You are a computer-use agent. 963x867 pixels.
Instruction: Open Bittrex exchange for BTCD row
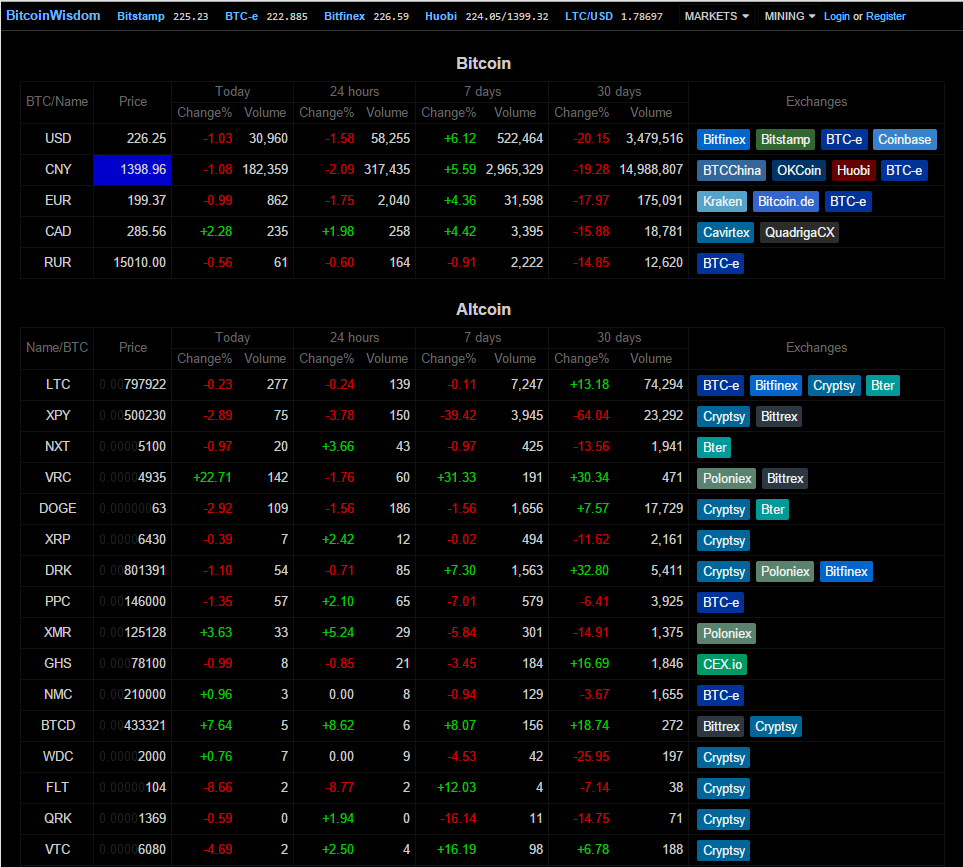click(720, 726)
